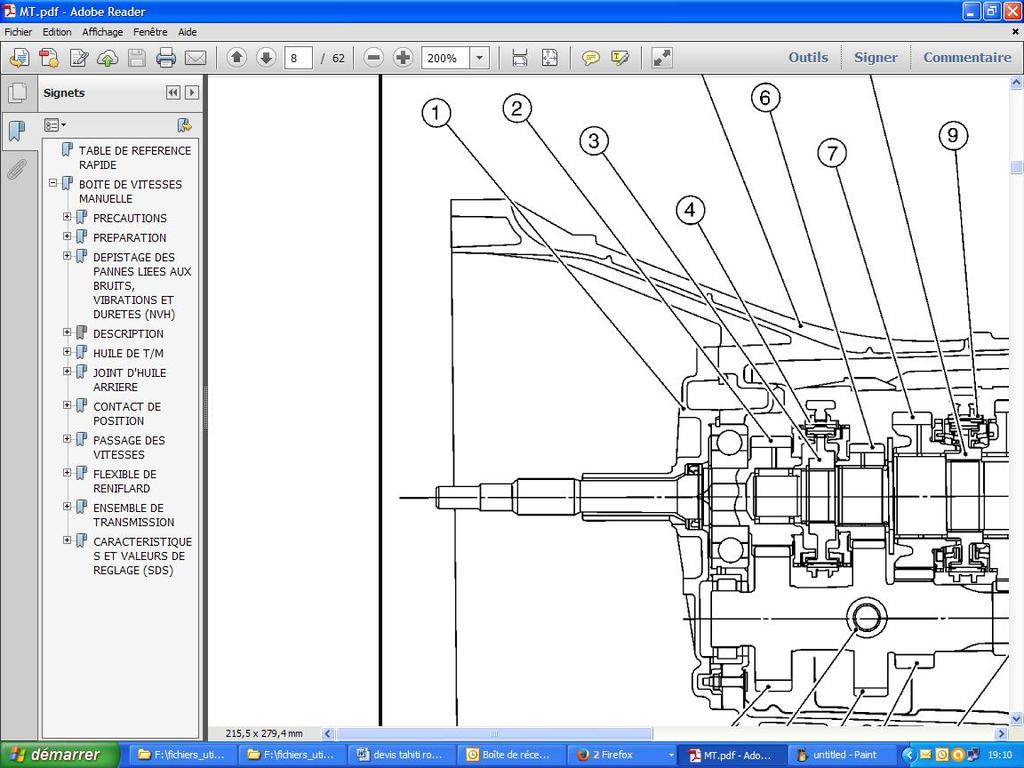Show the attachments paperclip panel
Viewport: 1024px width, 768px height.
pos(17,169)
